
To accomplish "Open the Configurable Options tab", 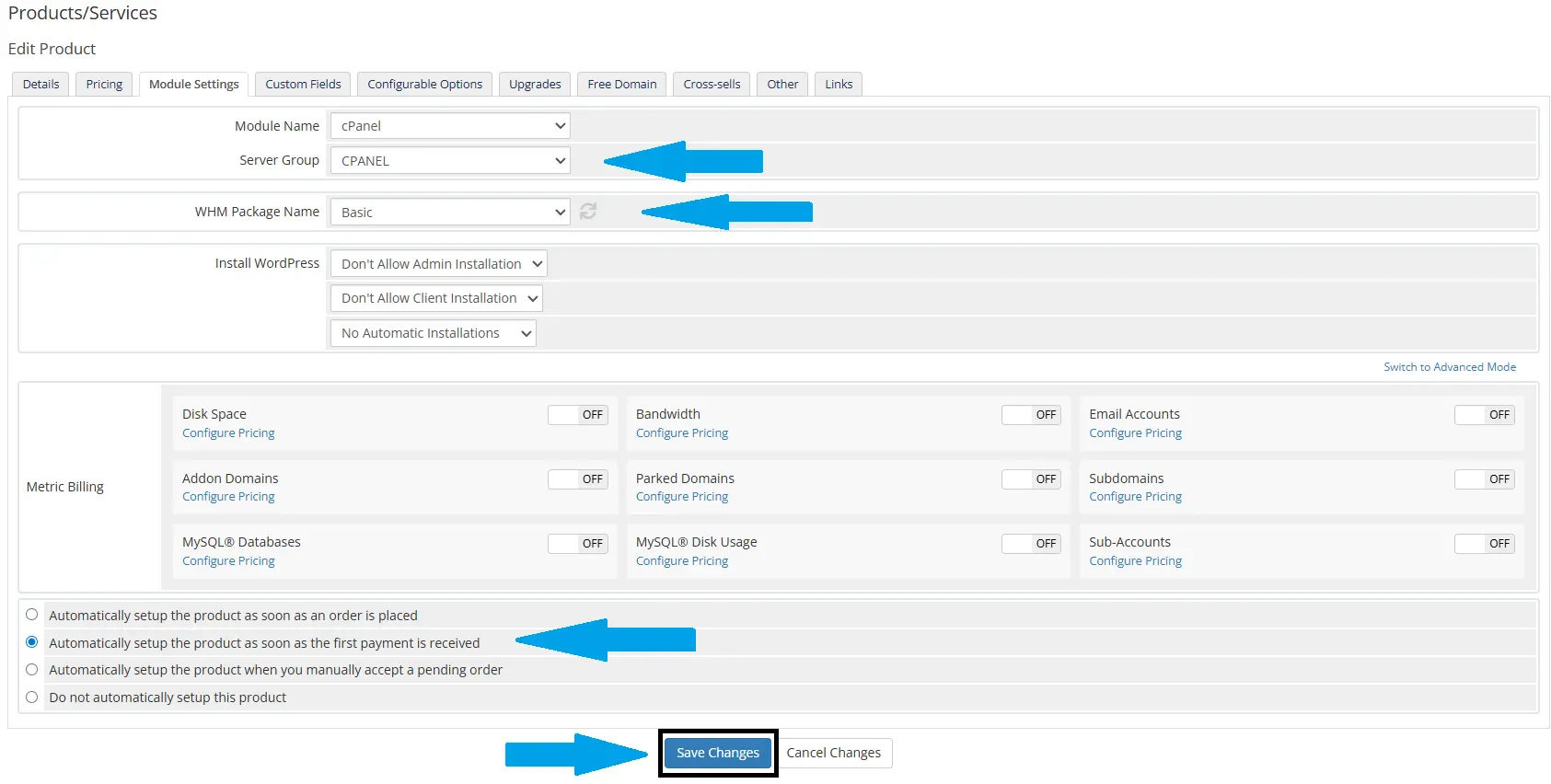I will pos(424,84).
